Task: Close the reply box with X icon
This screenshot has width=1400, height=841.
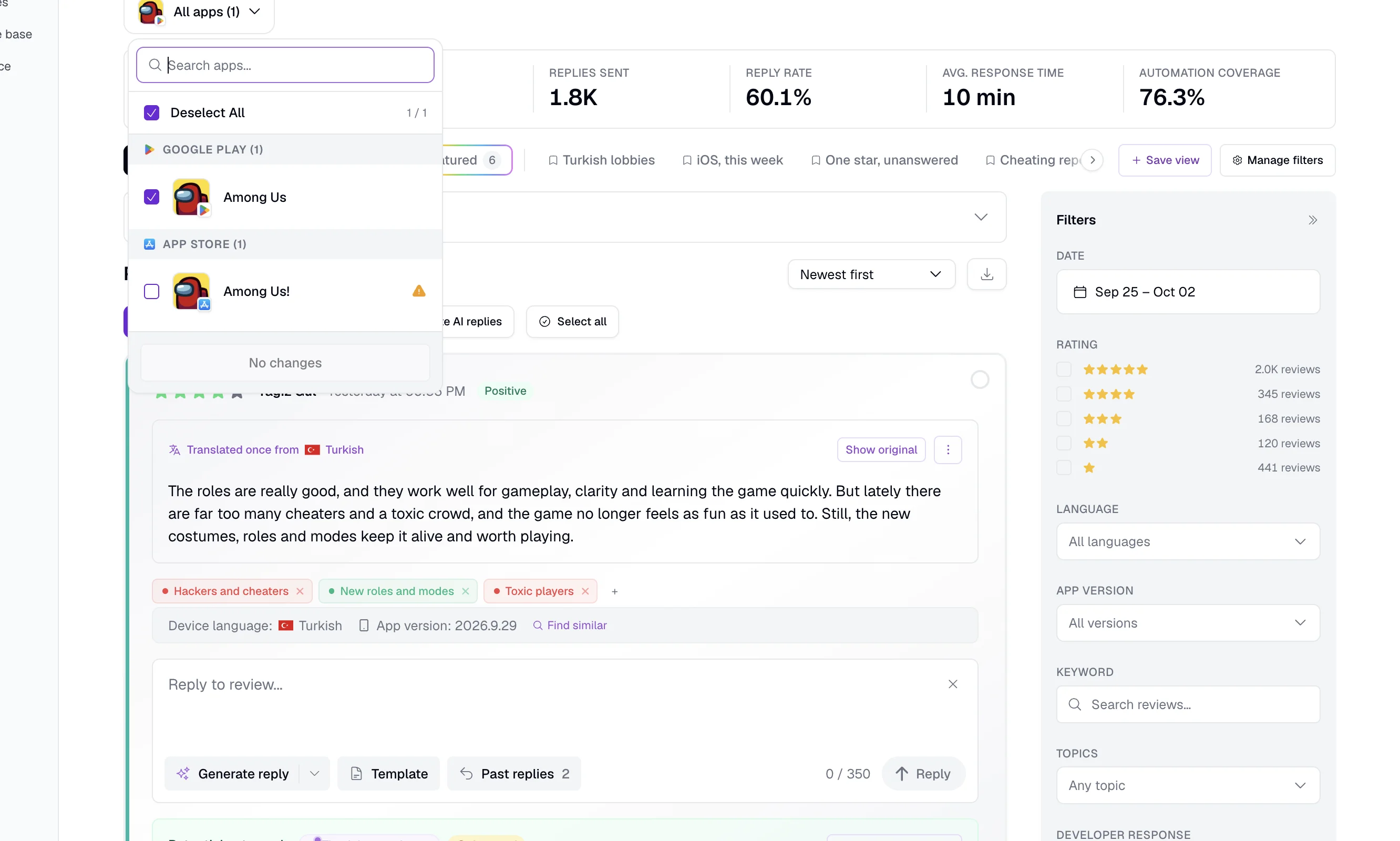Action: pyautogui.click(x=952, y=684)
